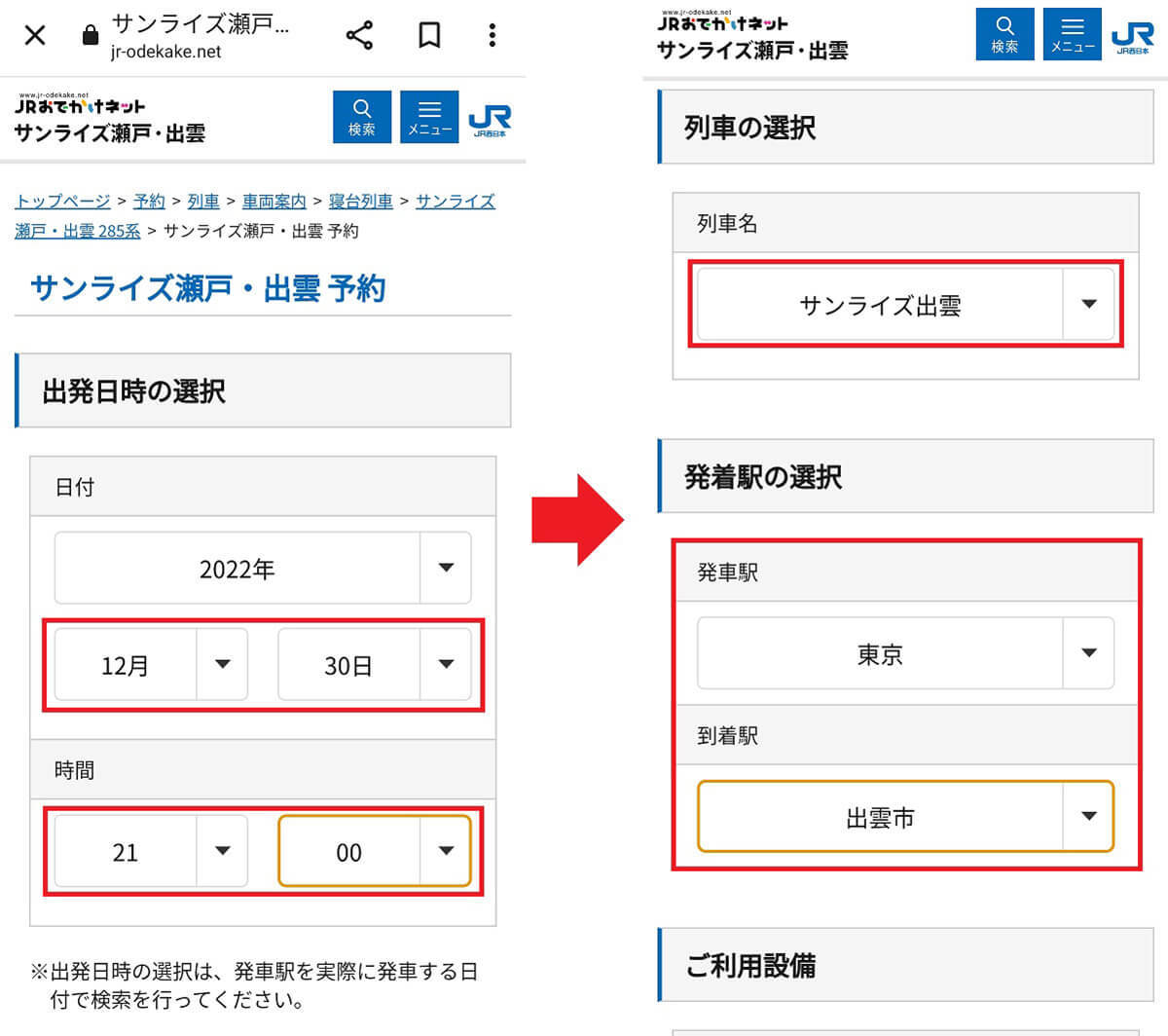The image size is (1168, 1036).
Task: Open the 00 minute dropdown
Action: [x=375, y=851]
